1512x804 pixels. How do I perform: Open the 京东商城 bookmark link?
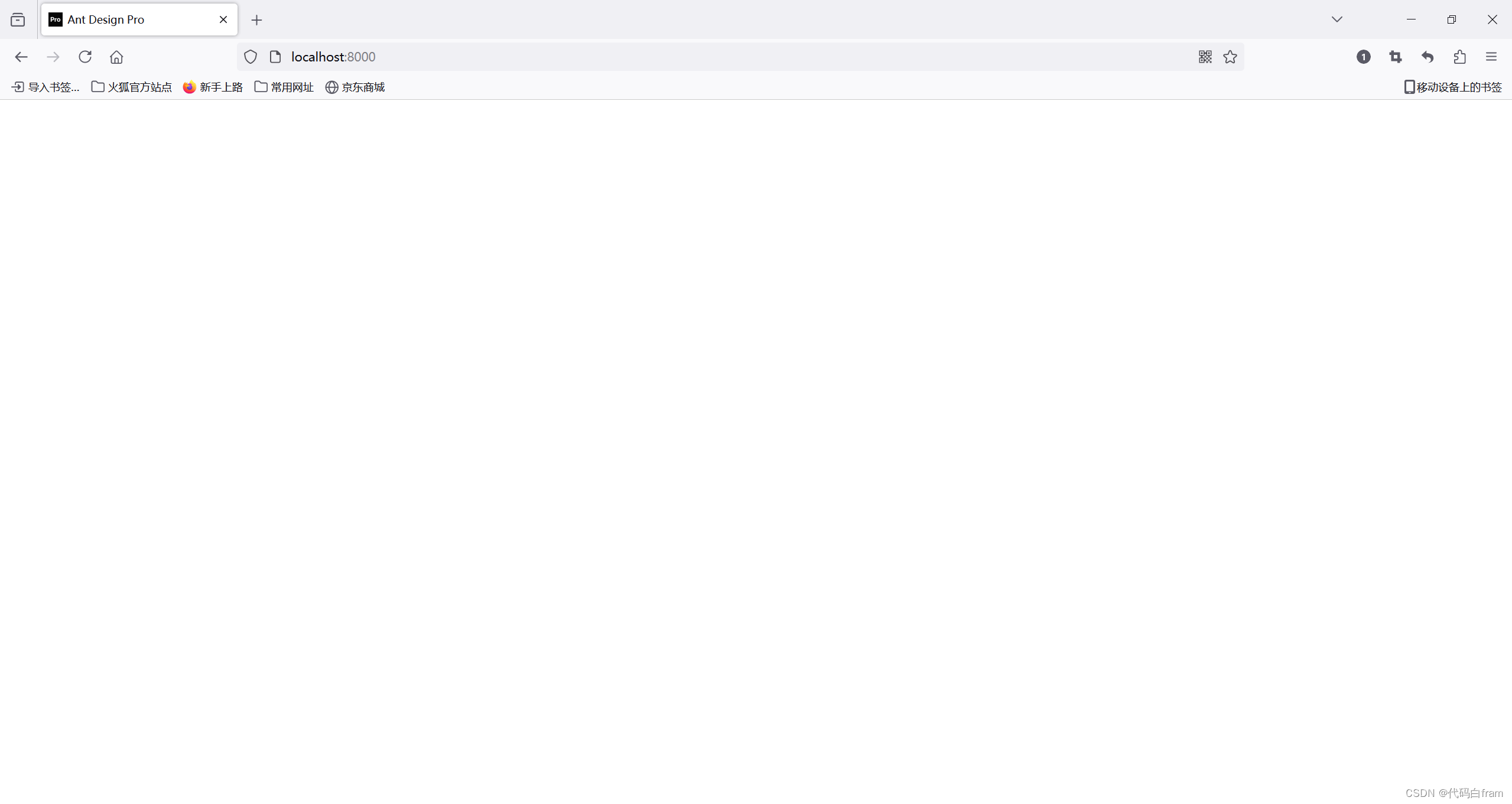tap(355, 87)
